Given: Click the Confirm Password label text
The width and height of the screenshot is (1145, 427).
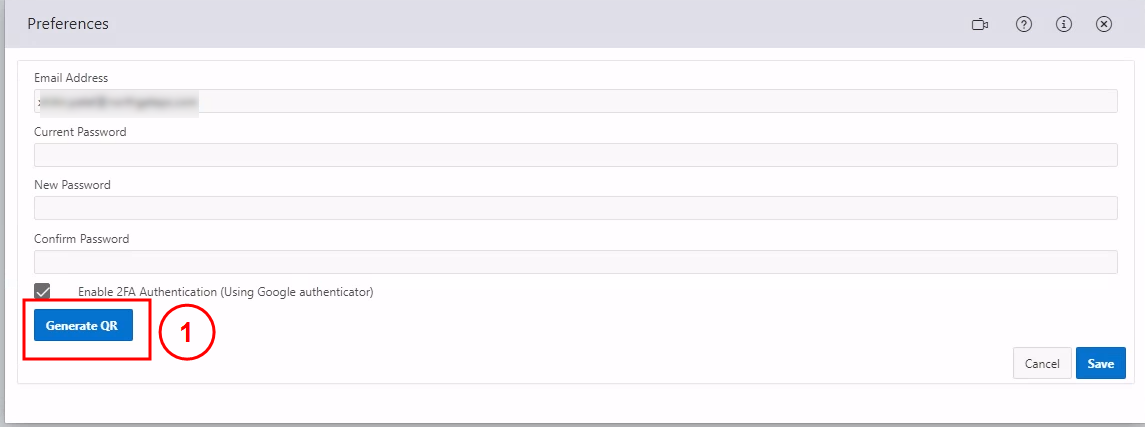Looking at the screenshot, I should [81, 239].
